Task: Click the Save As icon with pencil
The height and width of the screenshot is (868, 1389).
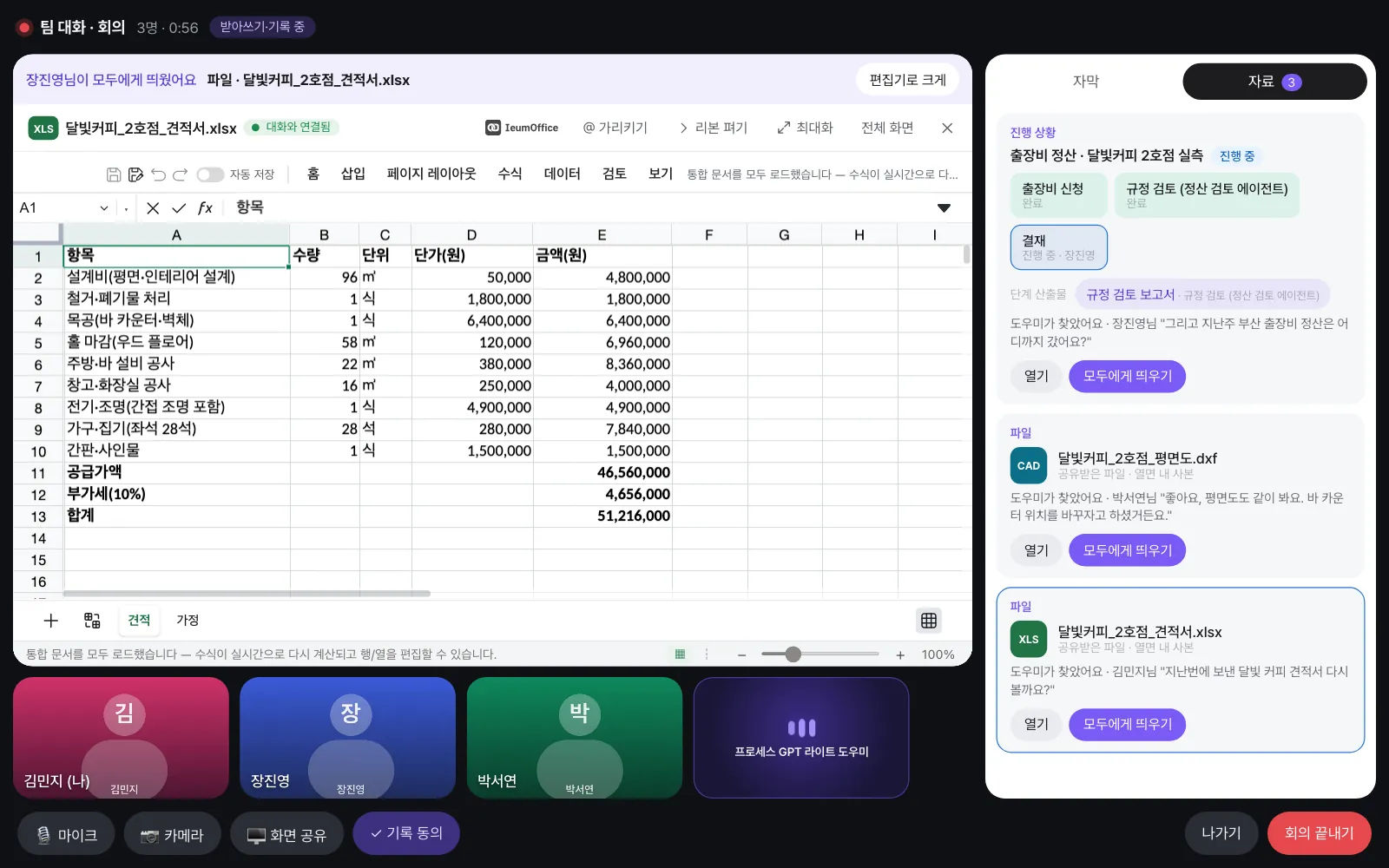Action: point(135,174)
